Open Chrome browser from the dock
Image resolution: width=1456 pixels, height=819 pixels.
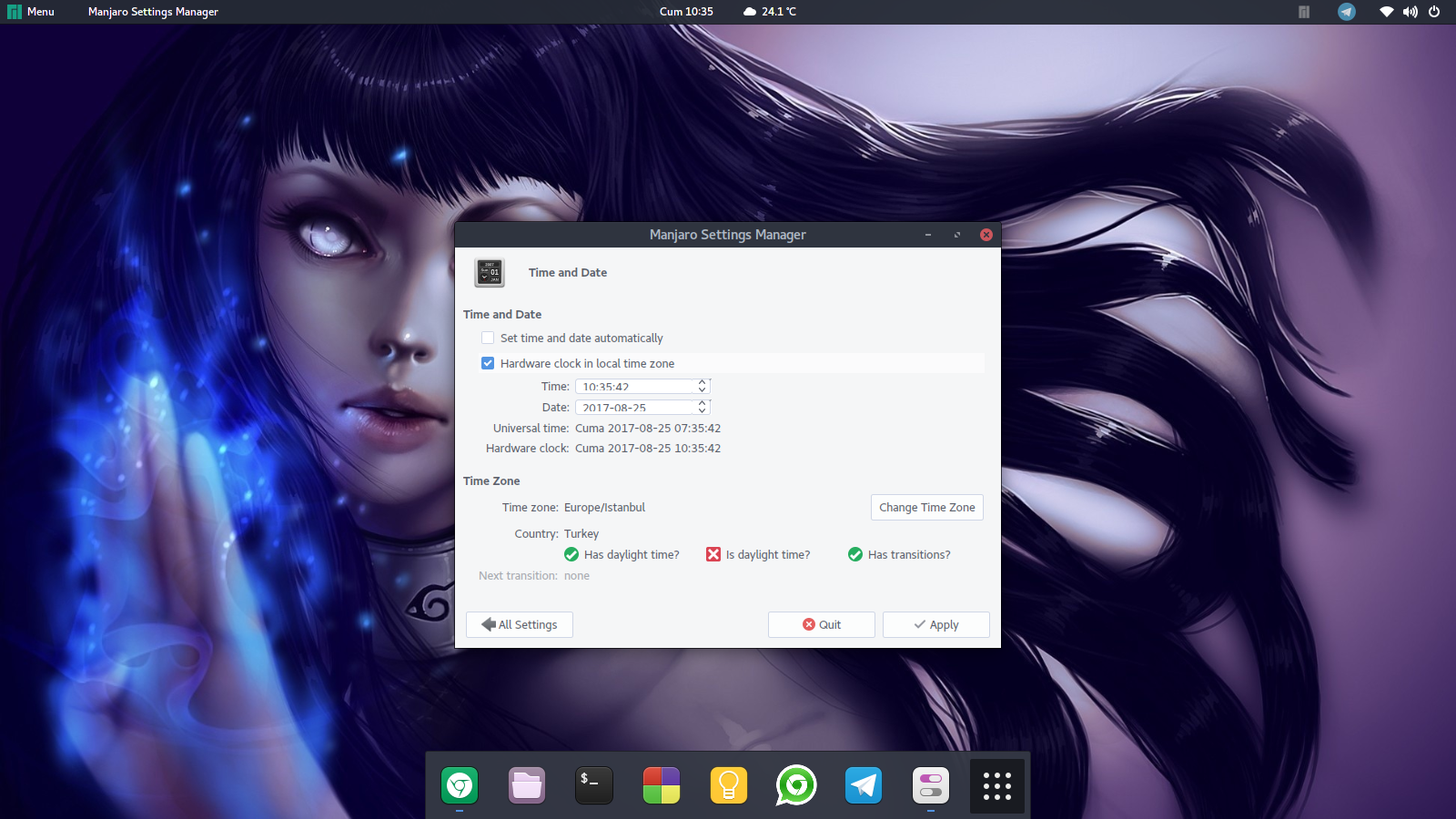(x=460, y=785)
